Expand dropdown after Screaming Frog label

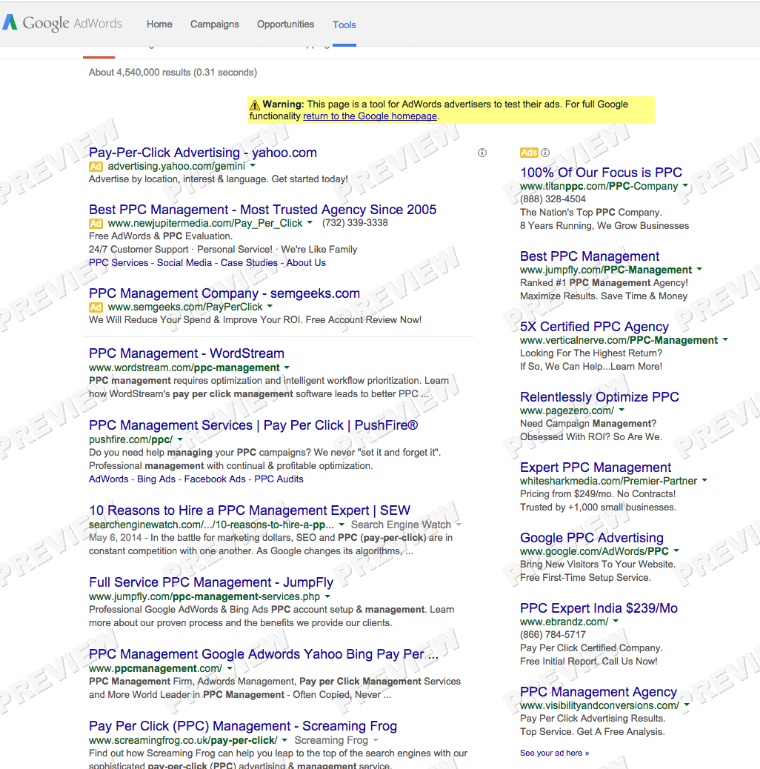[376, 740]
